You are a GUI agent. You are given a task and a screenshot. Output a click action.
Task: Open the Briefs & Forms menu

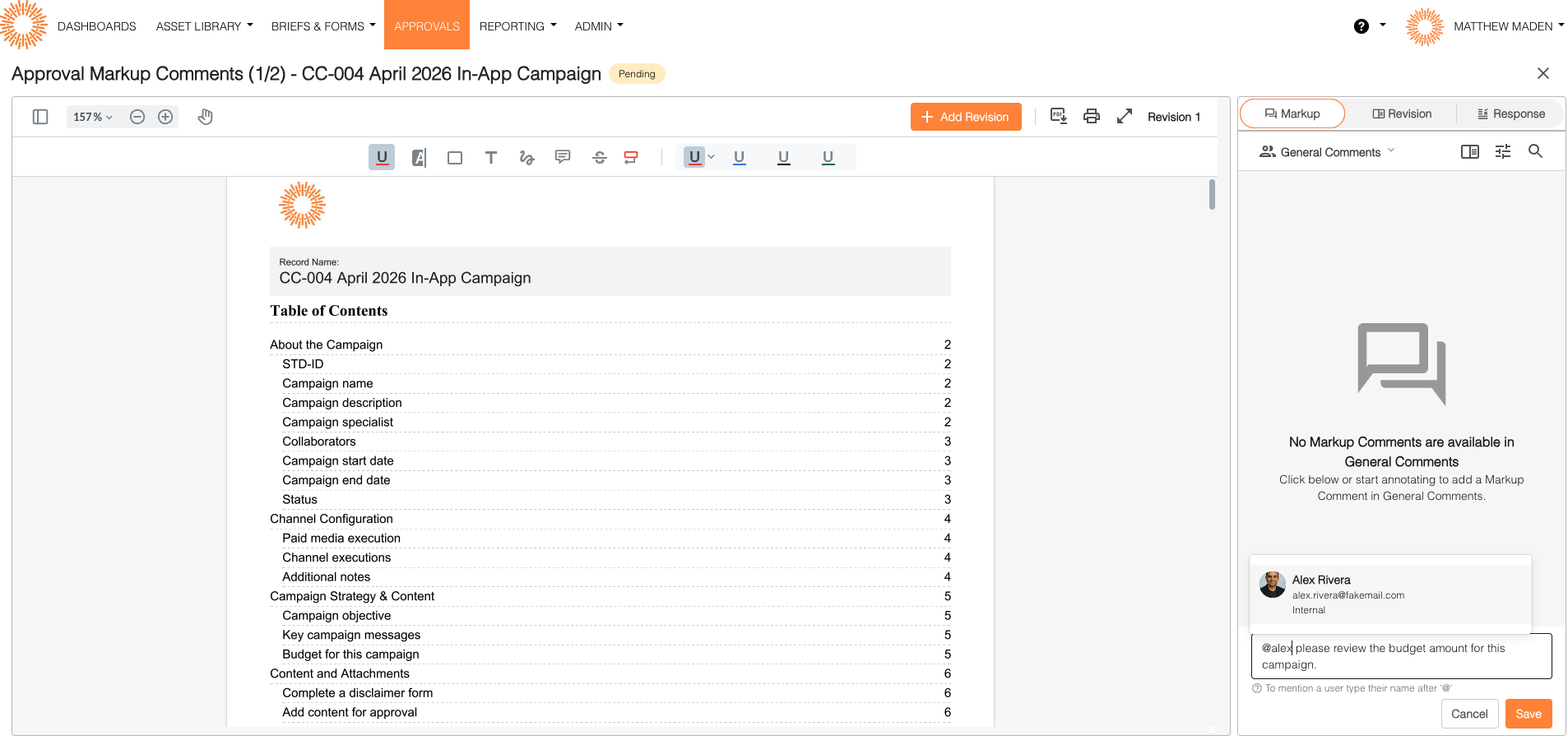coord(323,26)
